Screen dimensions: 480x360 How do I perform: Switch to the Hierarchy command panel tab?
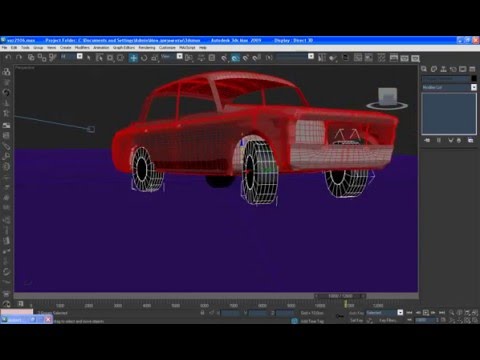pos(443,69)
